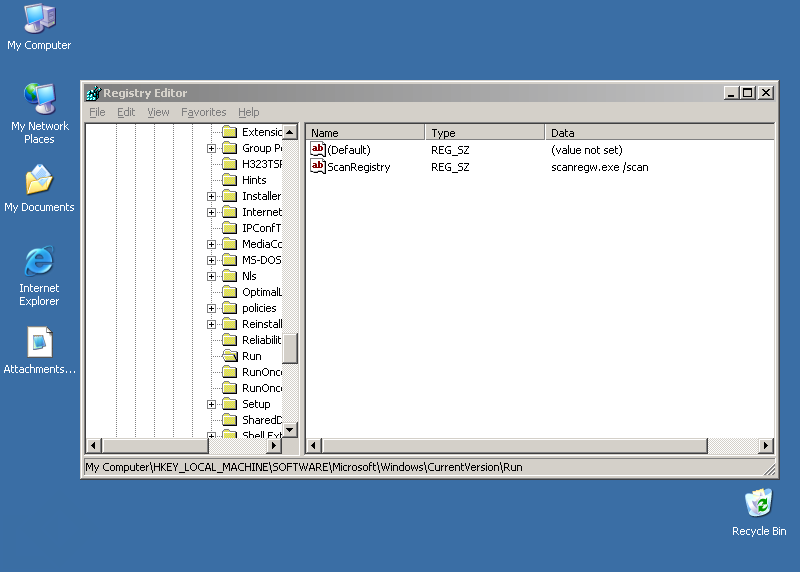
Task: Select the Run key folder in tree
Action: (251, 356)
